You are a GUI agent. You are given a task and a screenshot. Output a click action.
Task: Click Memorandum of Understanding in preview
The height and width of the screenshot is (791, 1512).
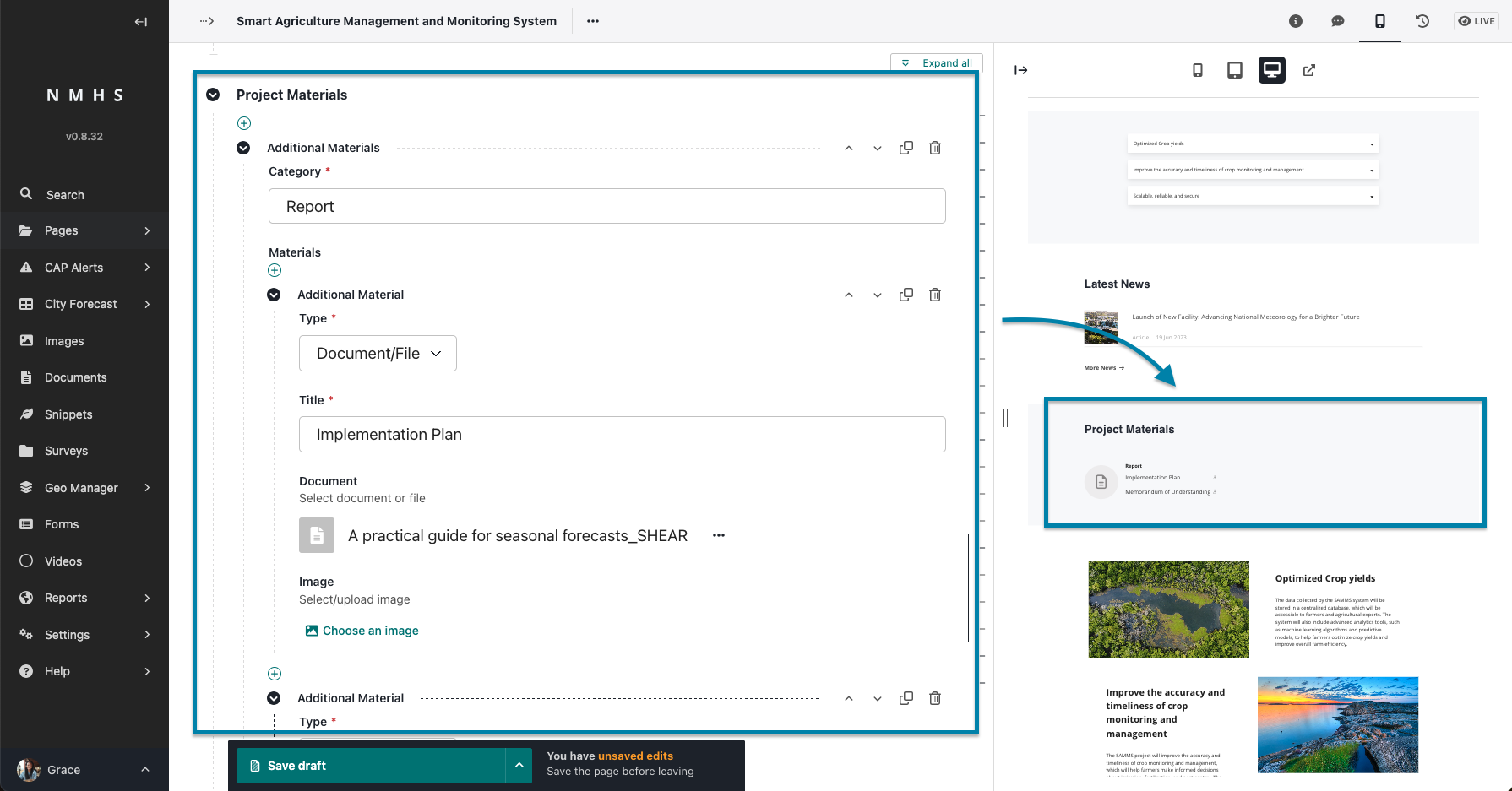pyautogui.click(x=1167, y=492)
